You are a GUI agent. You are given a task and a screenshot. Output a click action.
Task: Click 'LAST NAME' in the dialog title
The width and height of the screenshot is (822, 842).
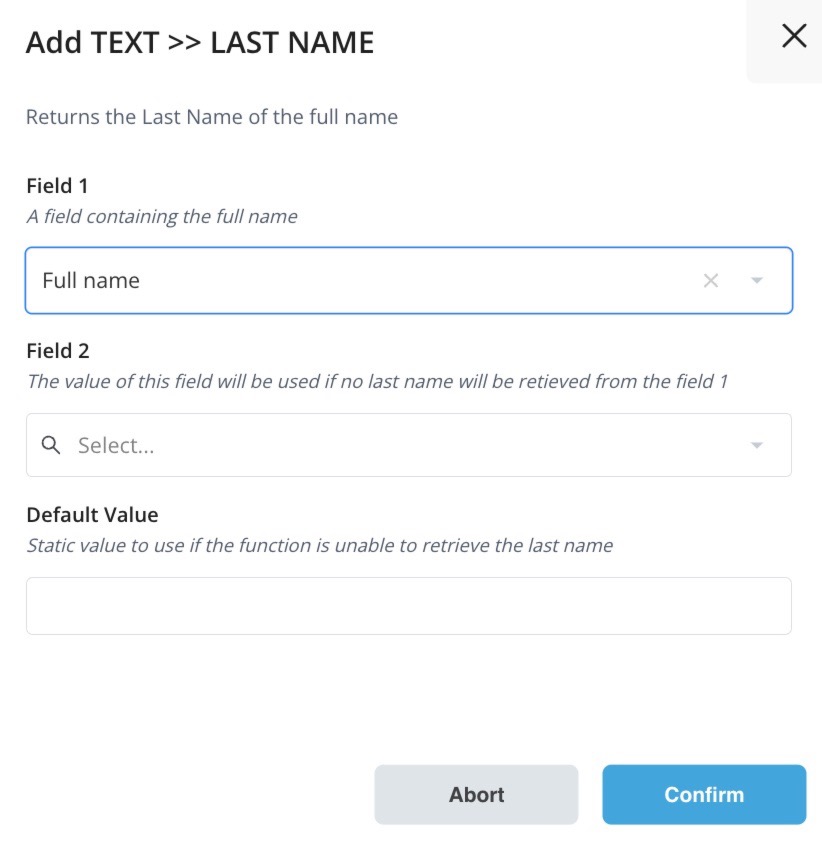point(292,43)
